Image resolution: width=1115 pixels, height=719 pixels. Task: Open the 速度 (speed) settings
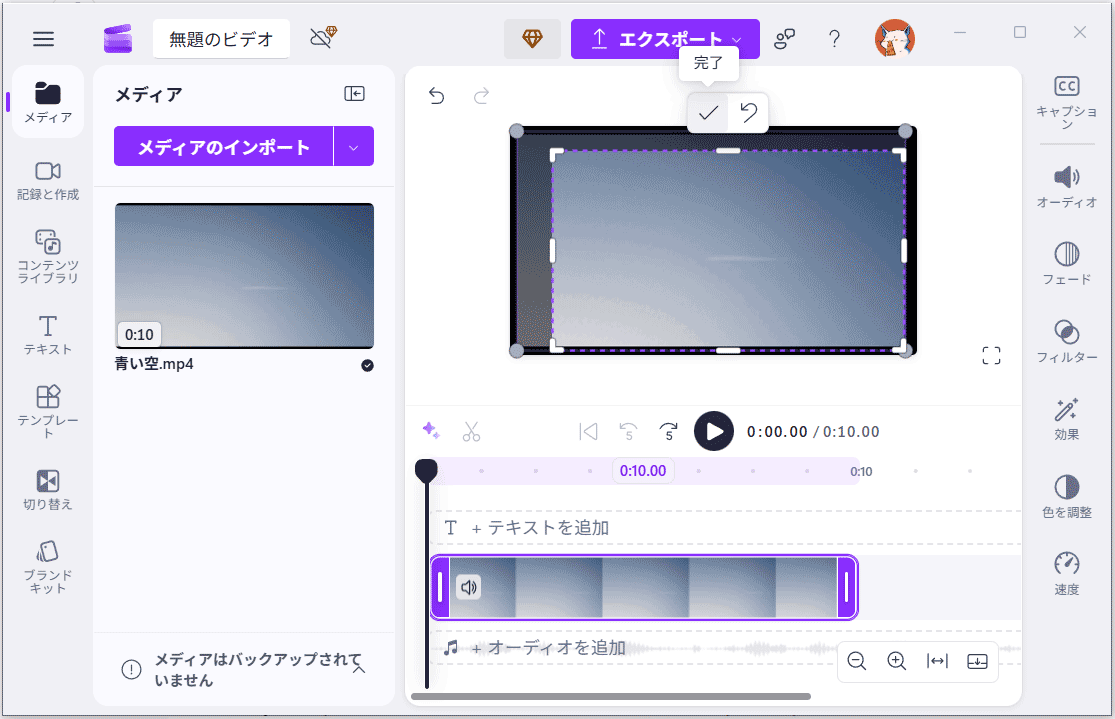coord(1066,565)
